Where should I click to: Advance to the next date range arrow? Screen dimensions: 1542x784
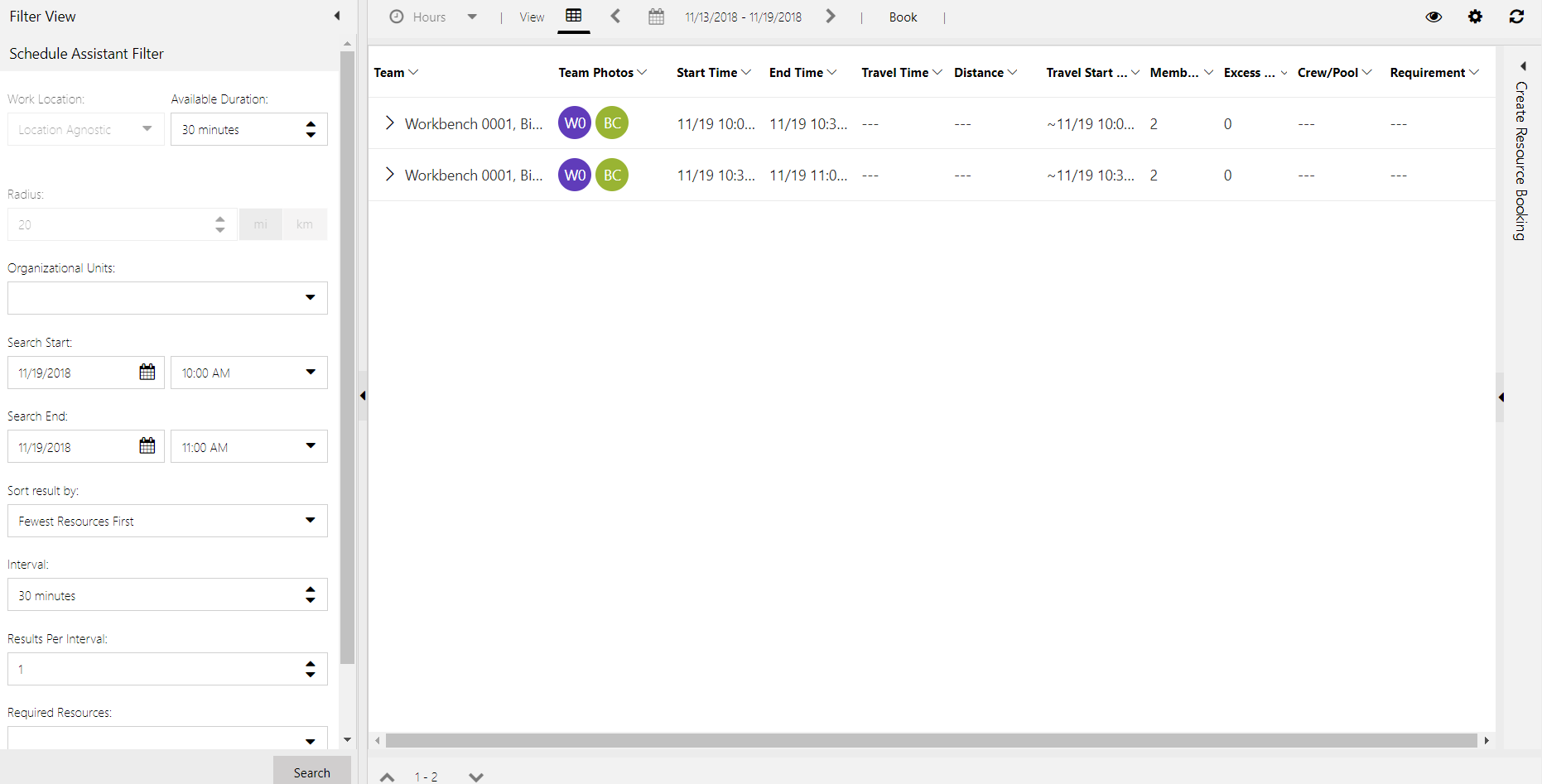coord(831,16)
